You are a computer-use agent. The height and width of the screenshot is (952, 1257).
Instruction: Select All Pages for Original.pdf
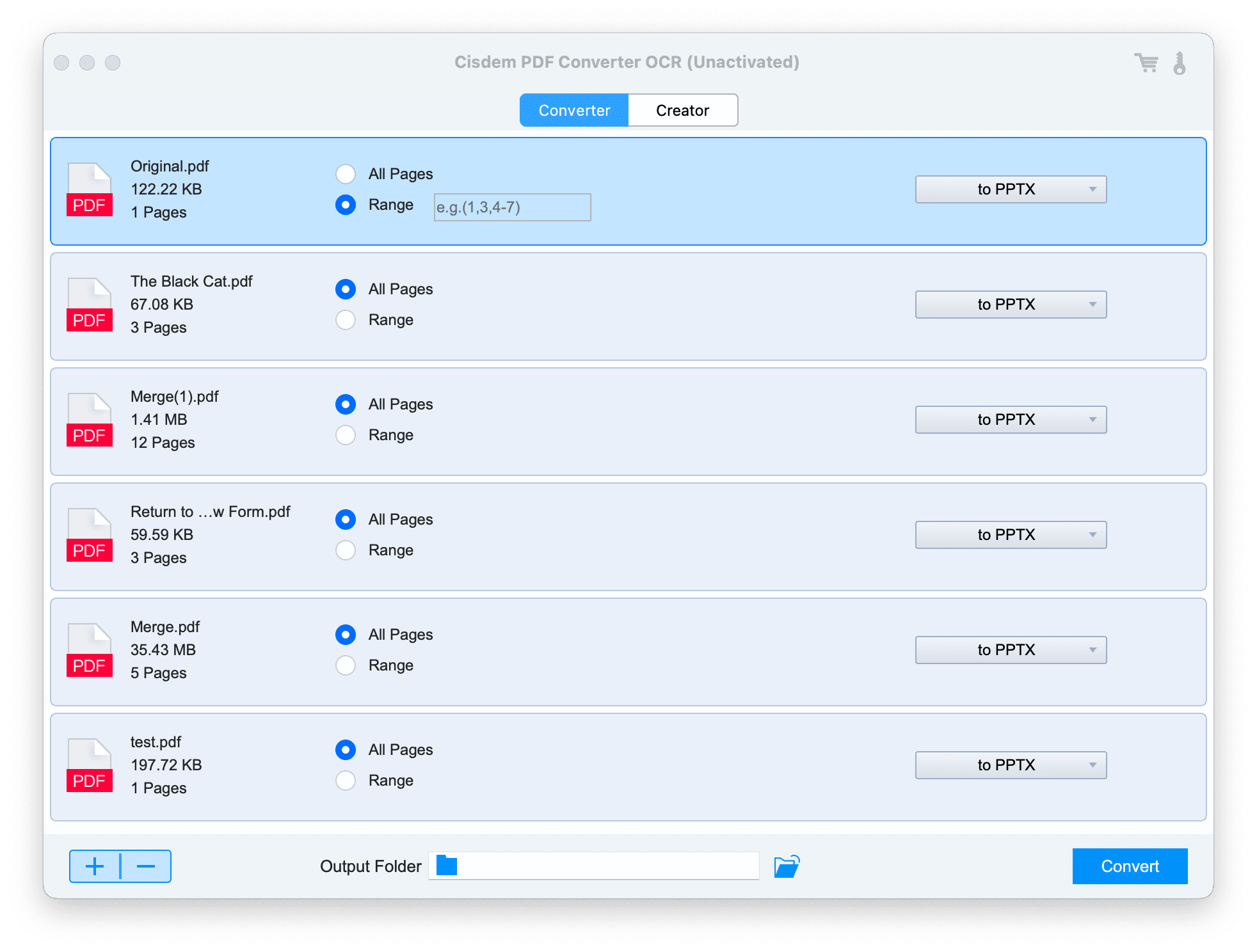point(346,174)
